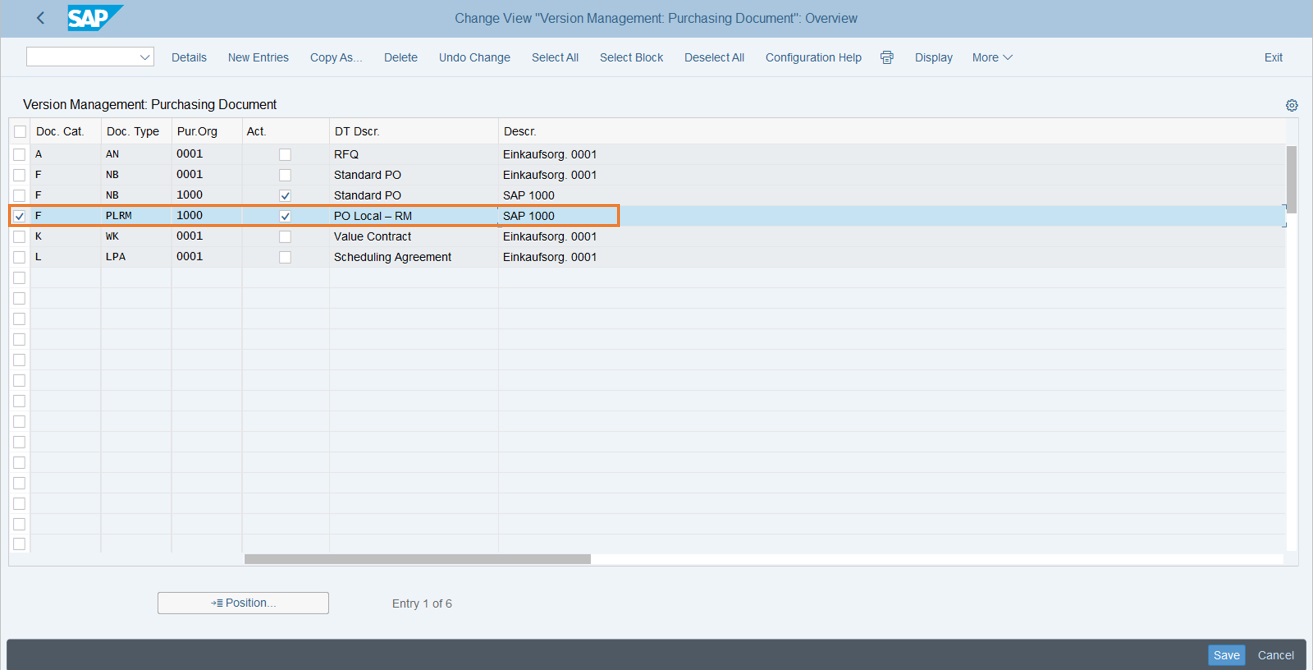The height and width of the screenshot is (672, 1314).
Task: Click the Cancel button
Action: pyautogui.click(x=1275, y=655)
